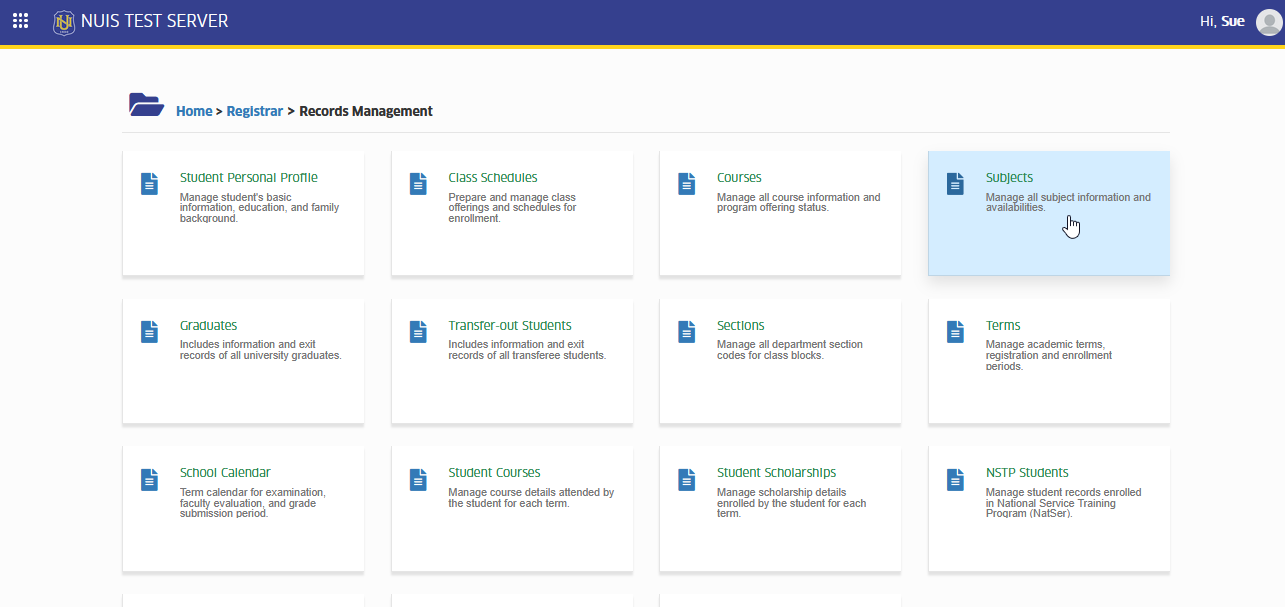Screen dimensions: 1285x607
Task: Open Graduates card title
Action: tap(209, 326)
